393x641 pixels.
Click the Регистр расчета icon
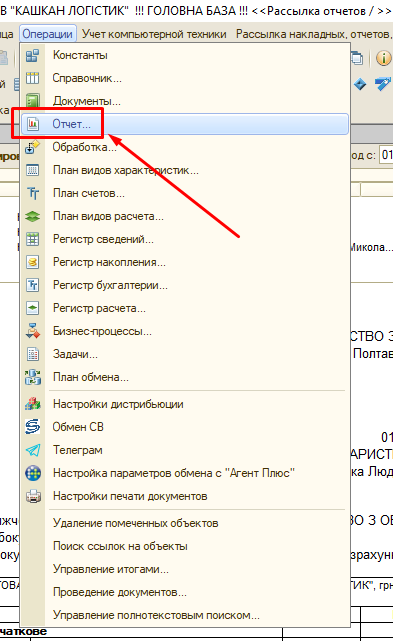[x=33, y=308]
